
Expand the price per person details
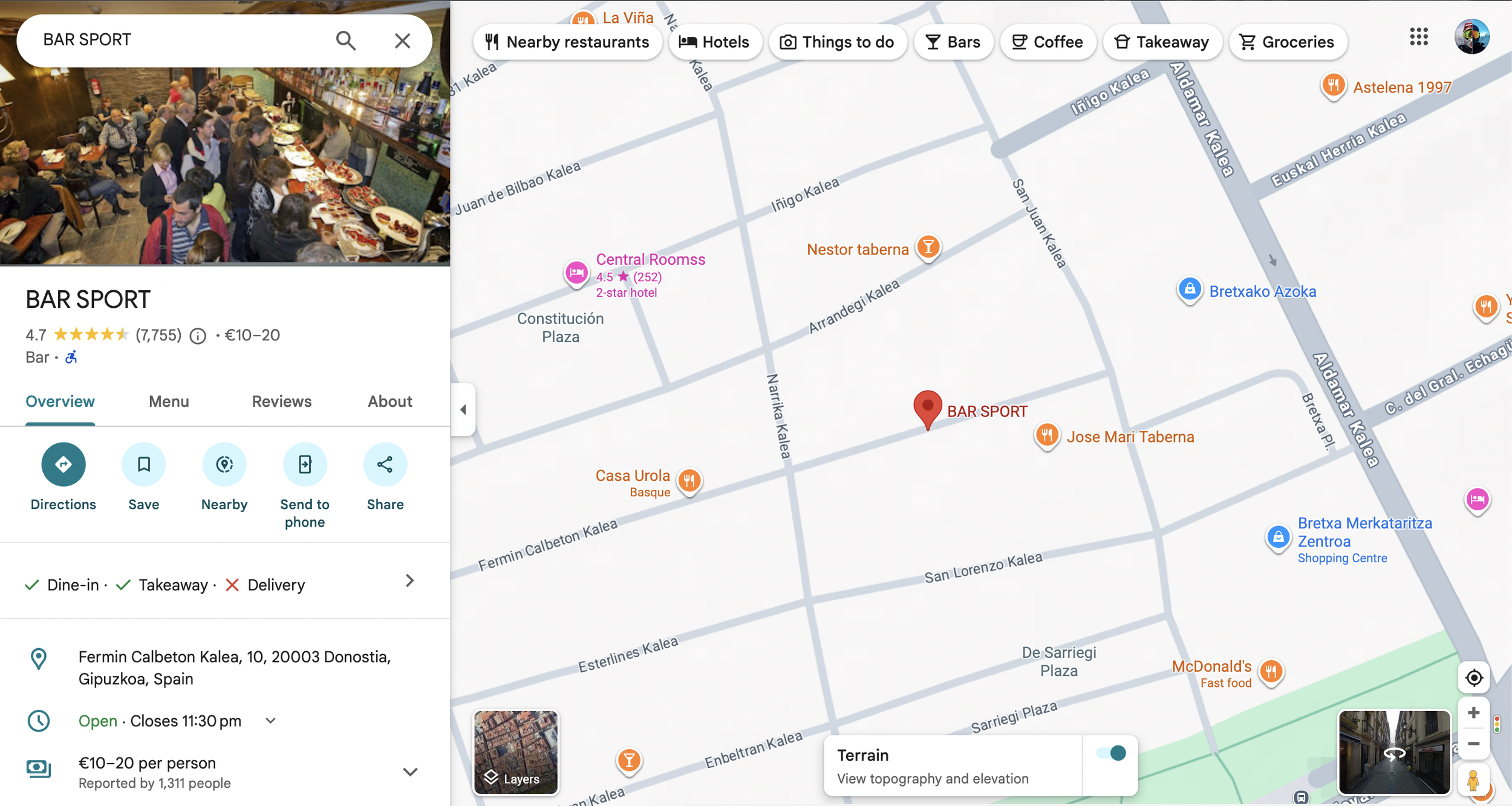(x=410, y=772)
